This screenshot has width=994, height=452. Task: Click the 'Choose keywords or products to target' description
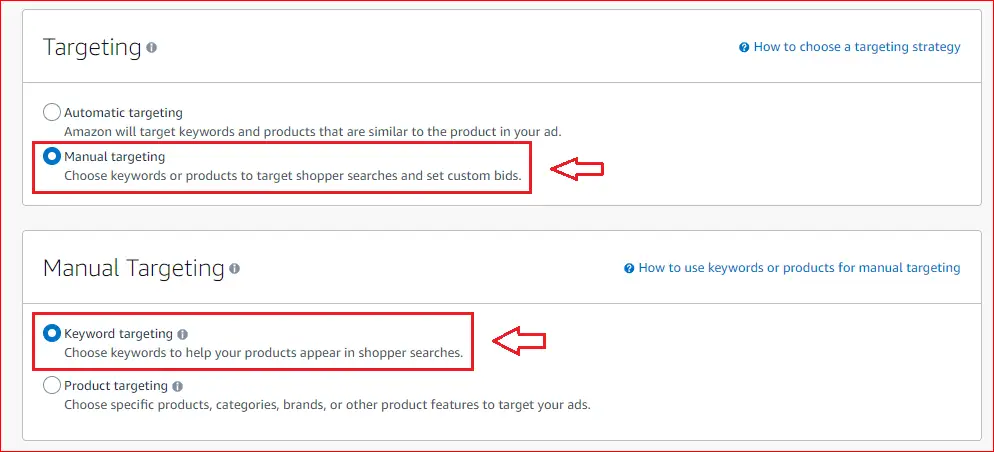[293, 175]
